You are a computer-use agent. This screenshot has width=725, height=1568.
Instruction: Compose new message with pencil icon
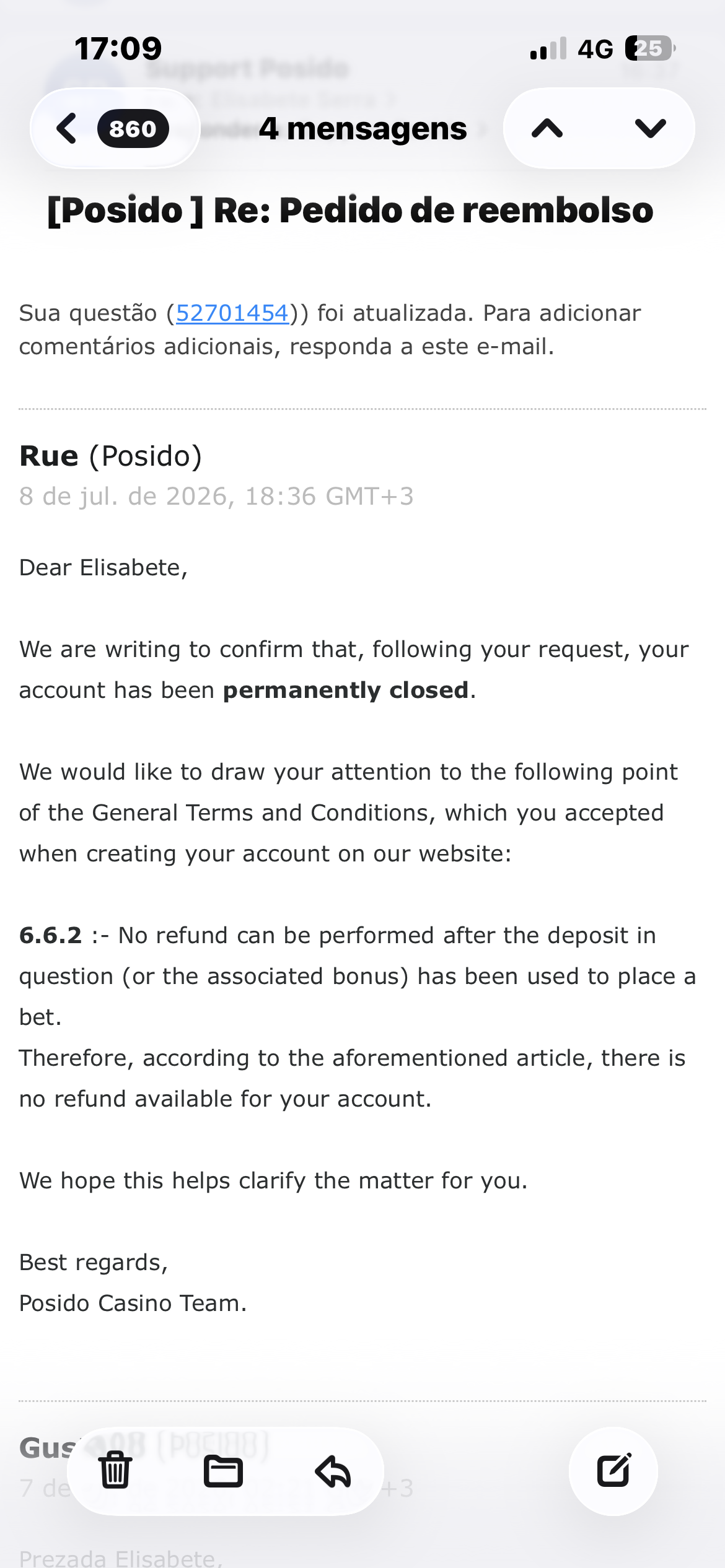tap(613, 1470)
